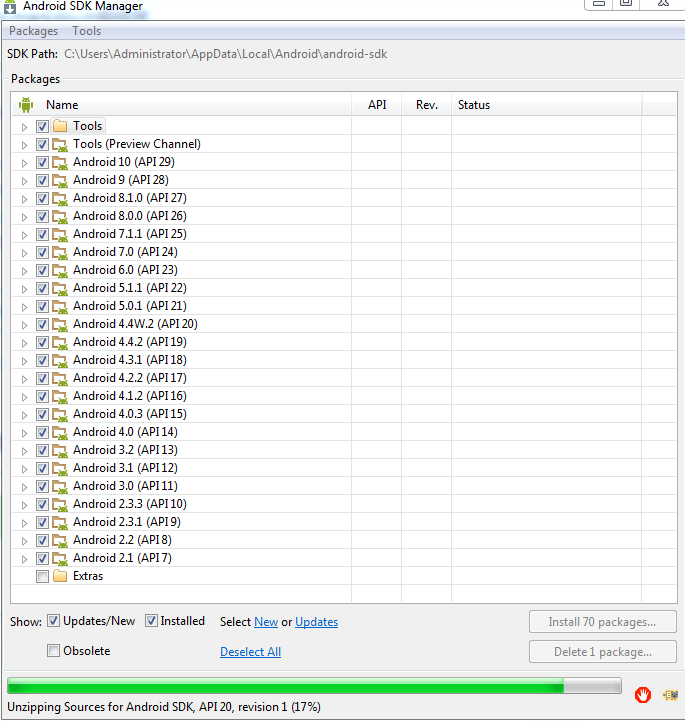
Task: Click the Android 4.0.3 (API 15) folder icon
Action: pos(60,414)
